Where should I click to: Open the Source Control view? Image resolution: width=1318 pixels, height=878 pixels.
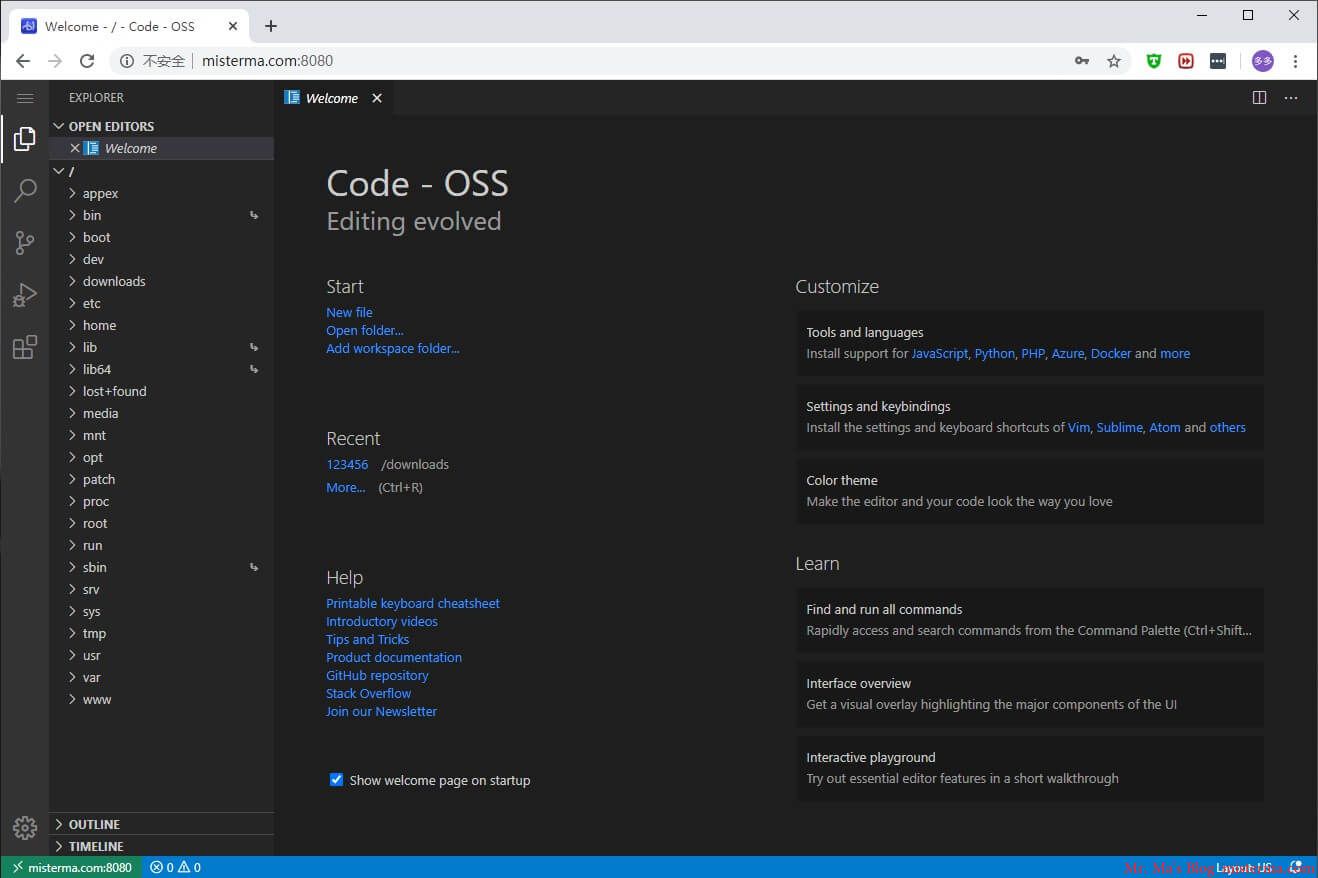coord(25,243)
